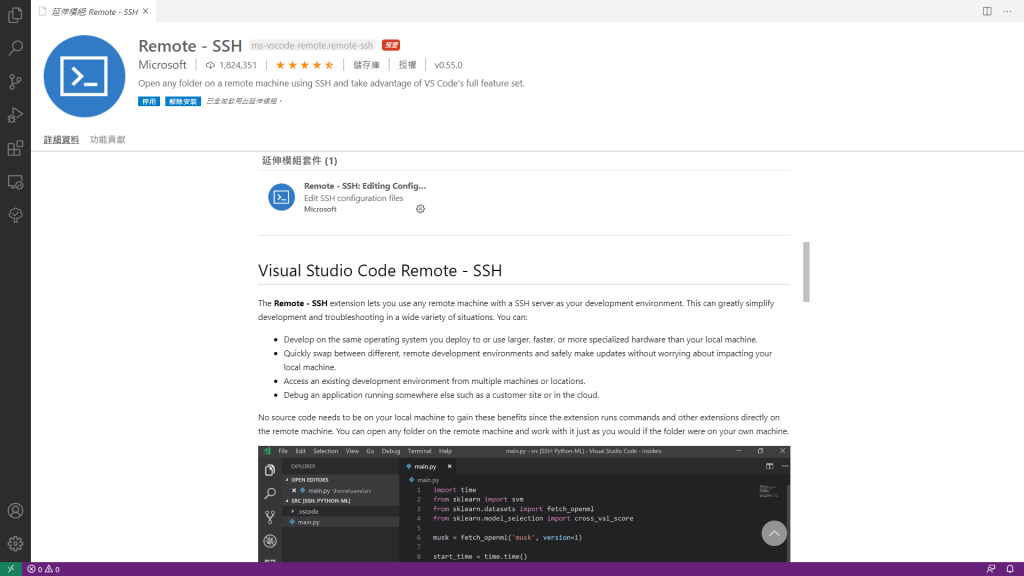Switch to the Details (詳細資料) tab

(61, 139)
